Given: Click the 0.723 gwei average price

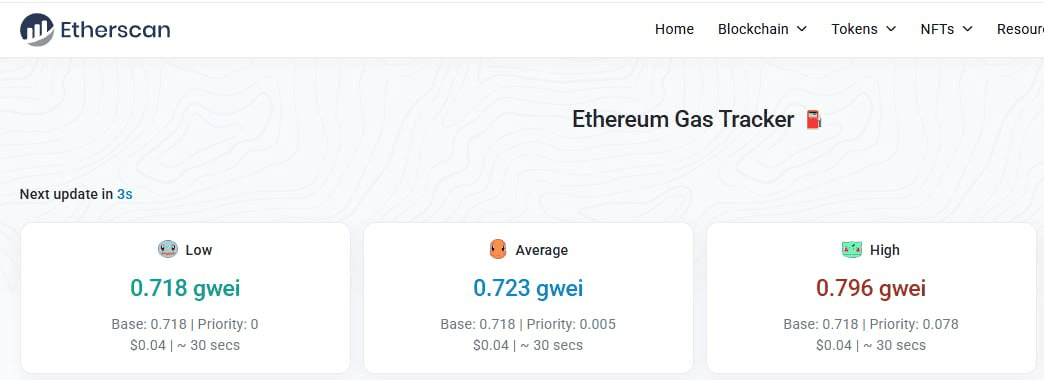Looking at the screenshot, I should tap(528, 288).
